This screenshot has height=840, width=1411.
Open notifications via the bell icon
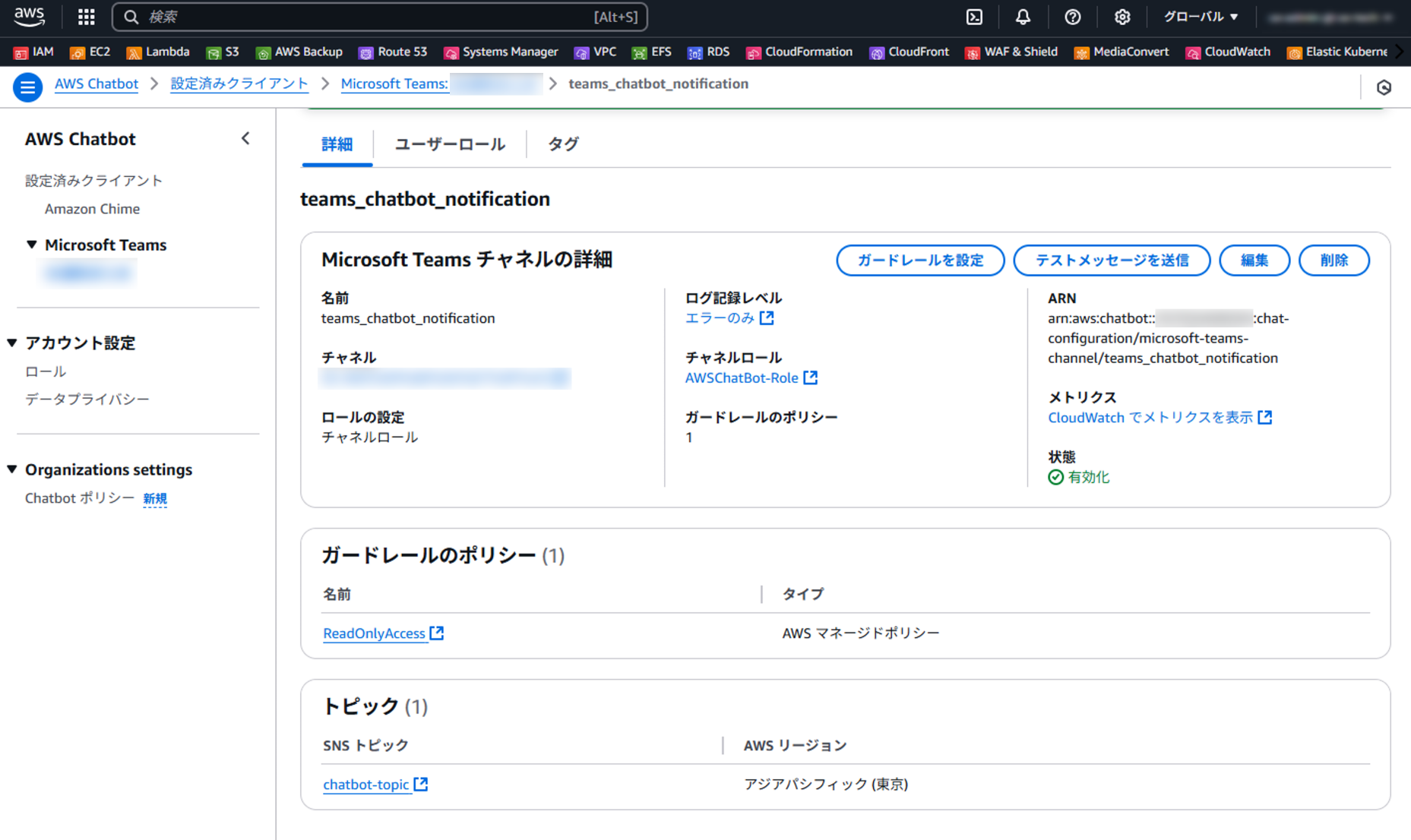coord(1023,17)
